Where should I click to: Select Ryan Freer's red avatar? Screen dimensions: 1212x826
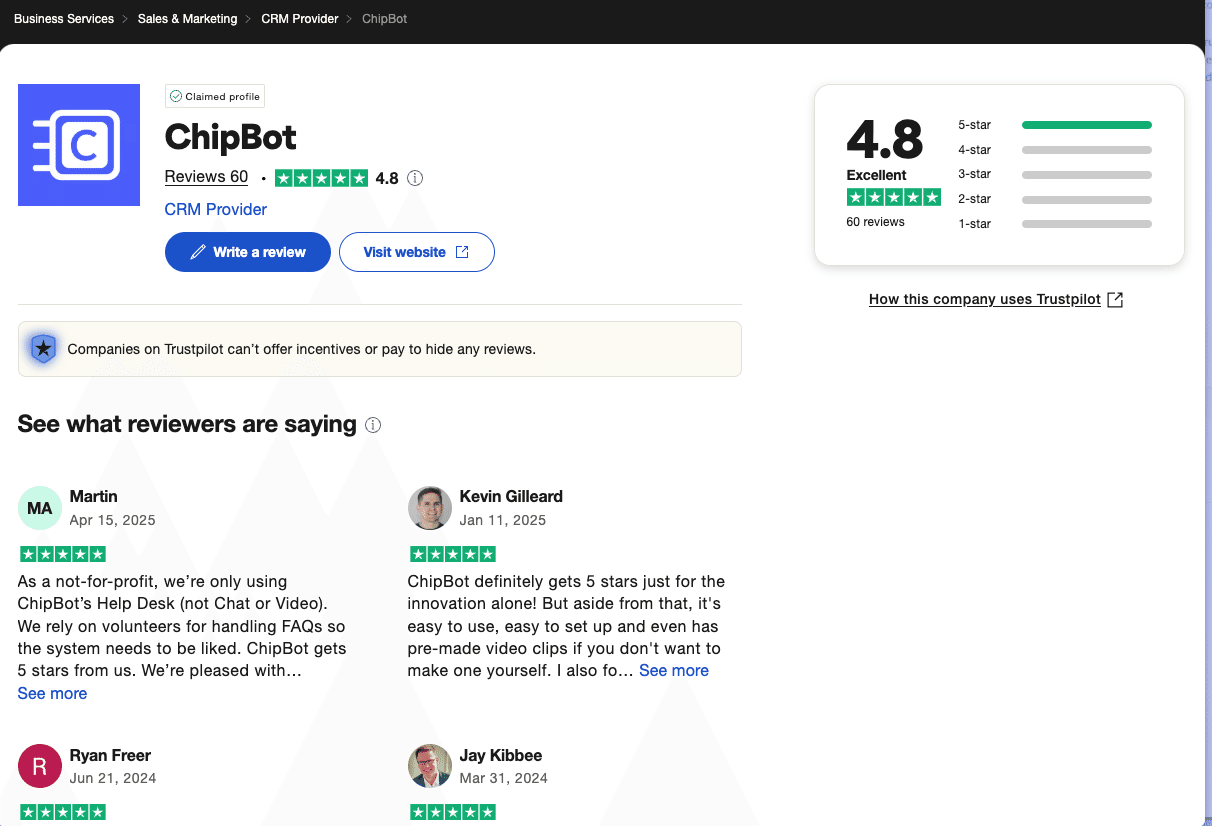coord(39,766)
